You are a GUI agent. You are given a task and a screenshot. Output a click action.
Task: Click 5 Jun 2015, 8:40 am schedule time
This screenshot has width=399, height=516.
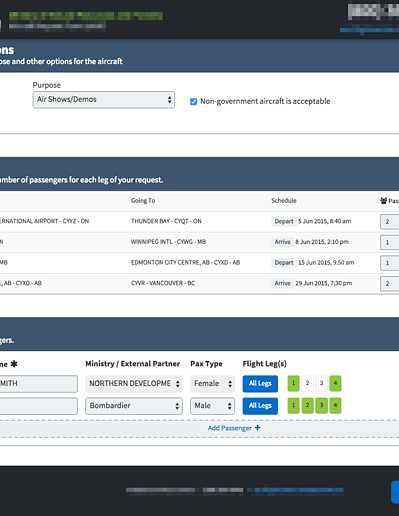click(x=324, y=221)
